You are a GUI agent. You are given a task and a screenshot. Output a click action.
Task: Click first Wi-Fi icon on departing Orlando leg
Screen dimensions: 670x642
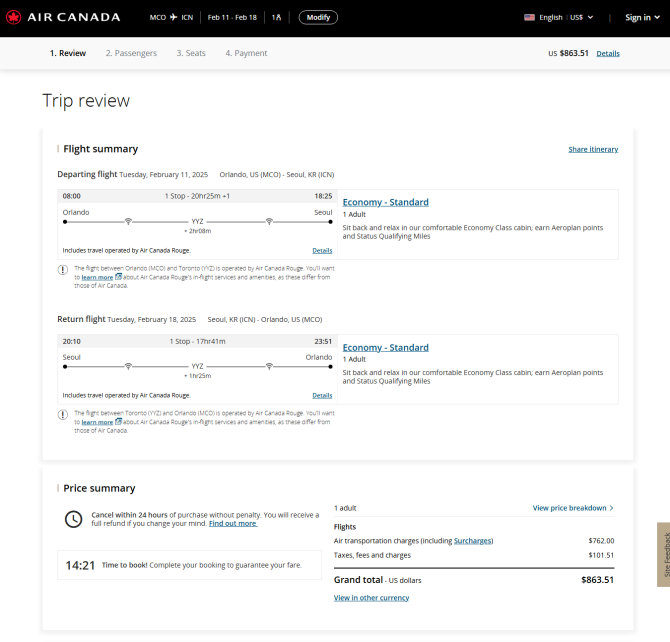(x=128, y=221)
